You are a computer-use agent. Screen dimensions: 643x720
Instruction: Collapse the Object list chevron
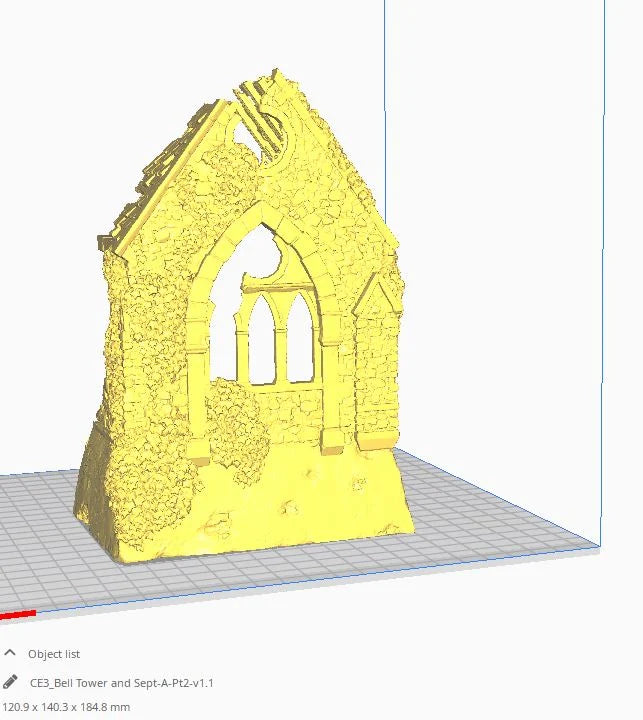click(11, 654)
